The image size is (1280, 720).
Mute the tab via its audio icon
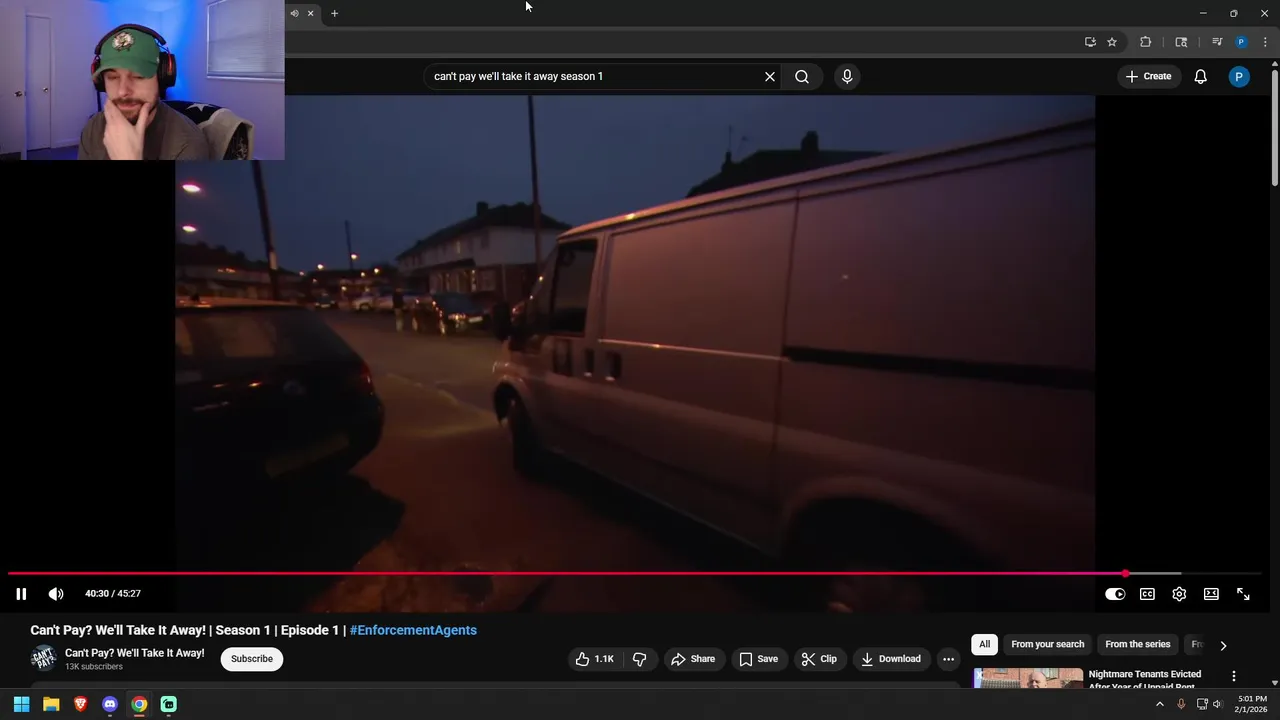click(x=294, y=13)
